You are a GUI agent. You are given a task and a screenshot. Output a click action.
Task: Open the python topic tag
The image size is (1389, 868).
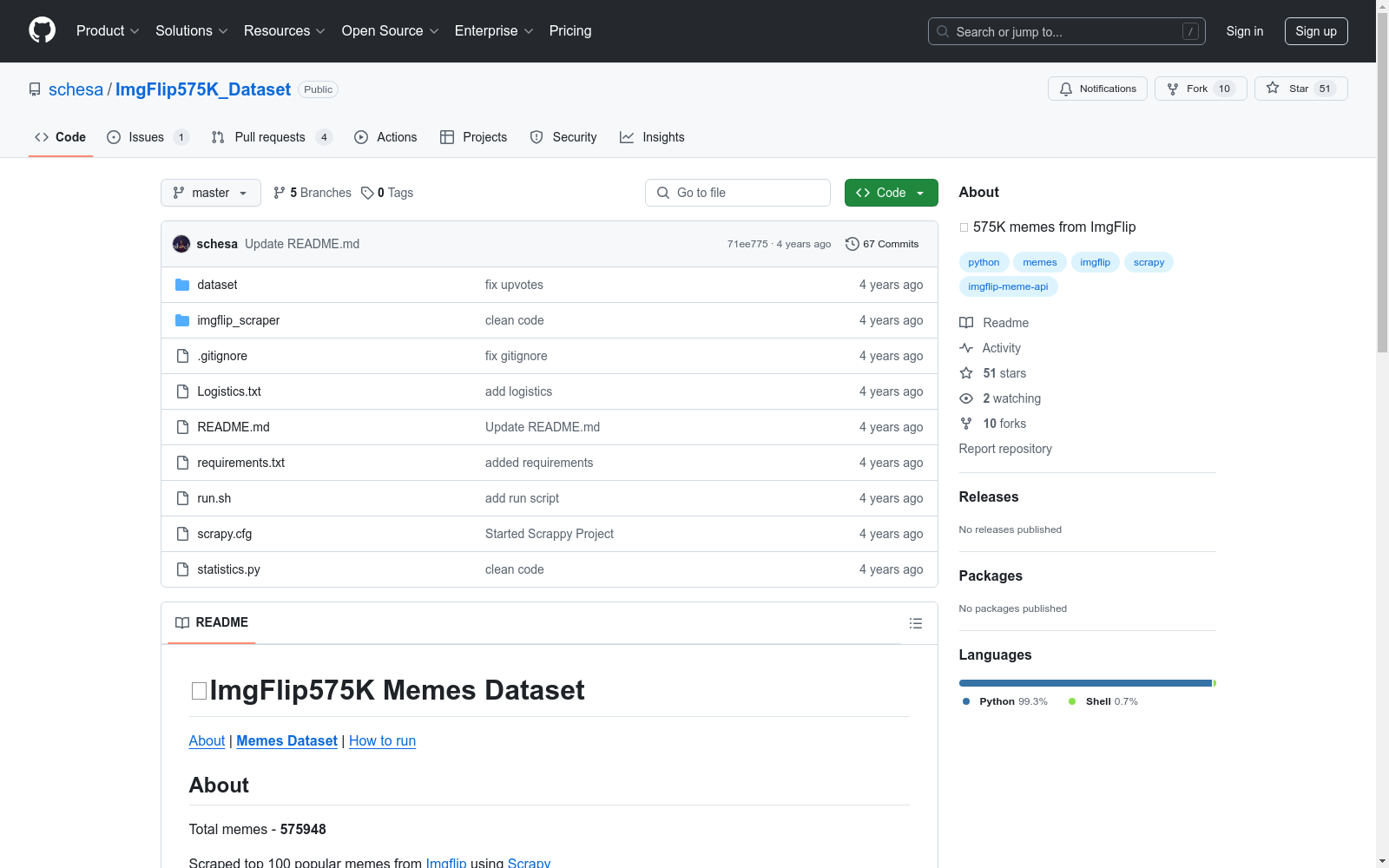[x=984, y=262]
